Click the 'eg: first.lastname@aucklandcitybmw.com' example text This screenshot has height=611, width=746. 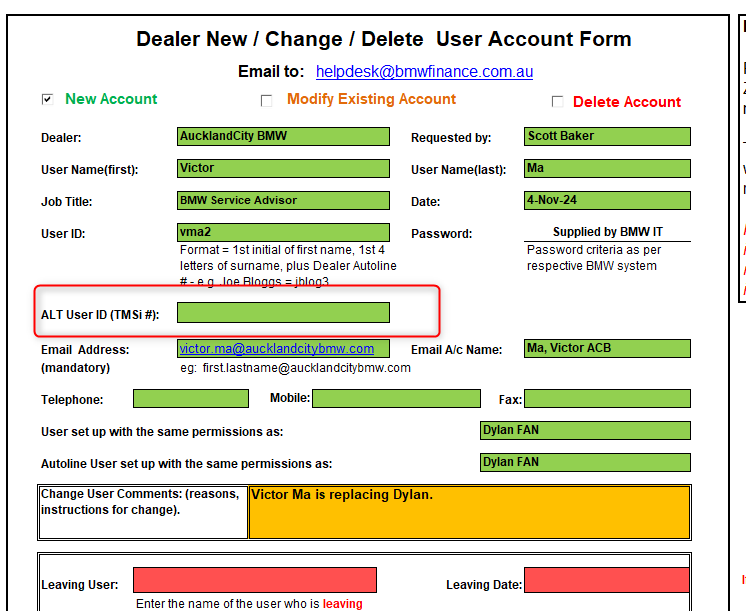295,368
